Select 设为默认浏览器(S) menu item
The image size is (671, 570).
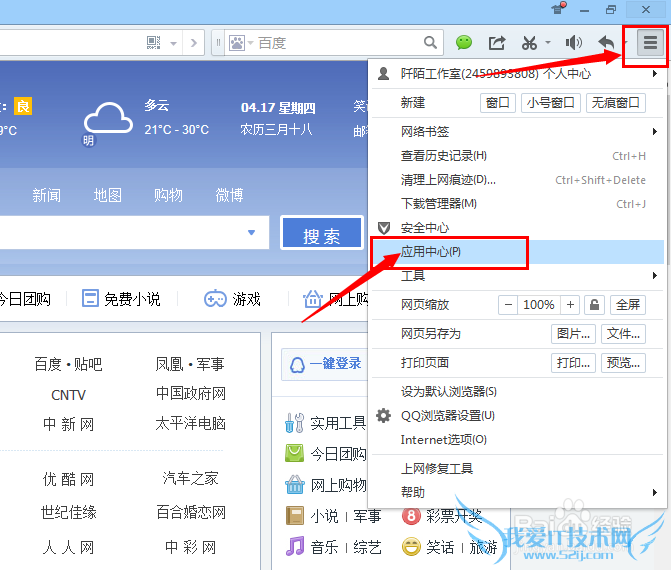[517, 392]
